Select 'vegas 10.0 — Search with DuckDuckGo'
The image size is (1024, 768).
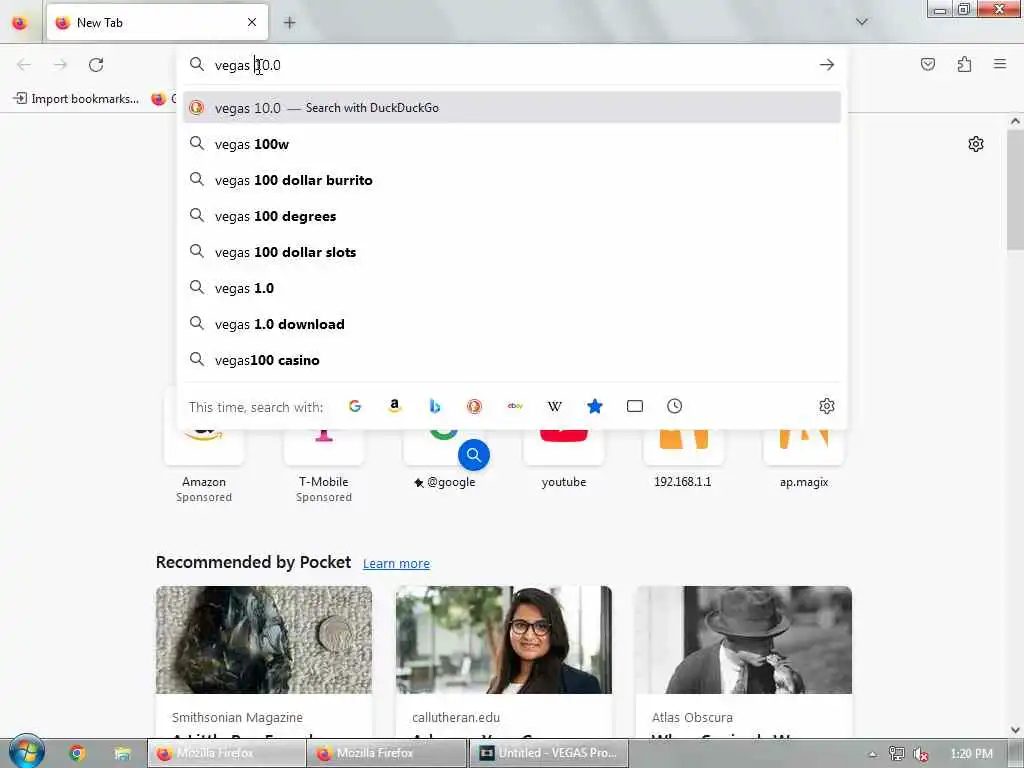coord(512,108)
